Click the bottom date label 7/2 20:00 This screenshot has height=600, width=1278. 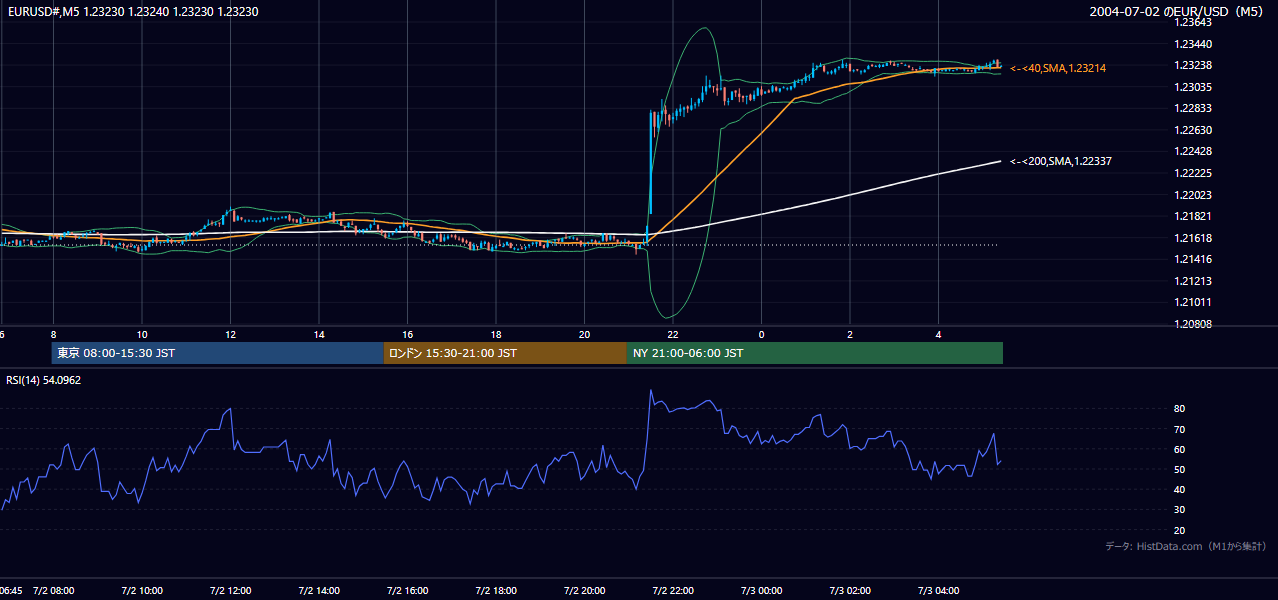[585, 590]
